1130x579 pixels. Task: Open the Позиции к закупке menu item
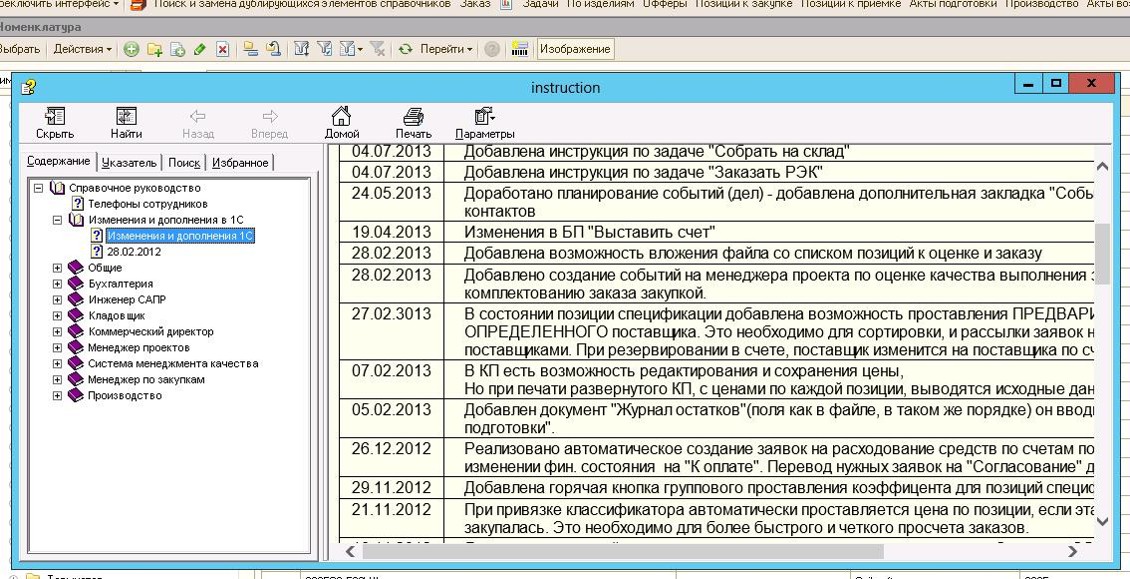click(744, 4)
